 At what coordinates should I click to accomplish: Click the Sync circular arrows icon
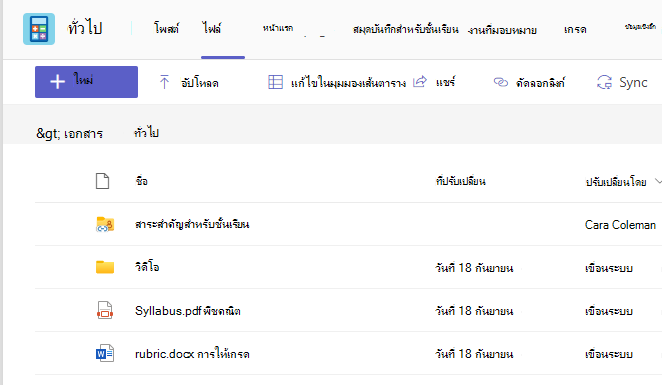pos(605,82)
